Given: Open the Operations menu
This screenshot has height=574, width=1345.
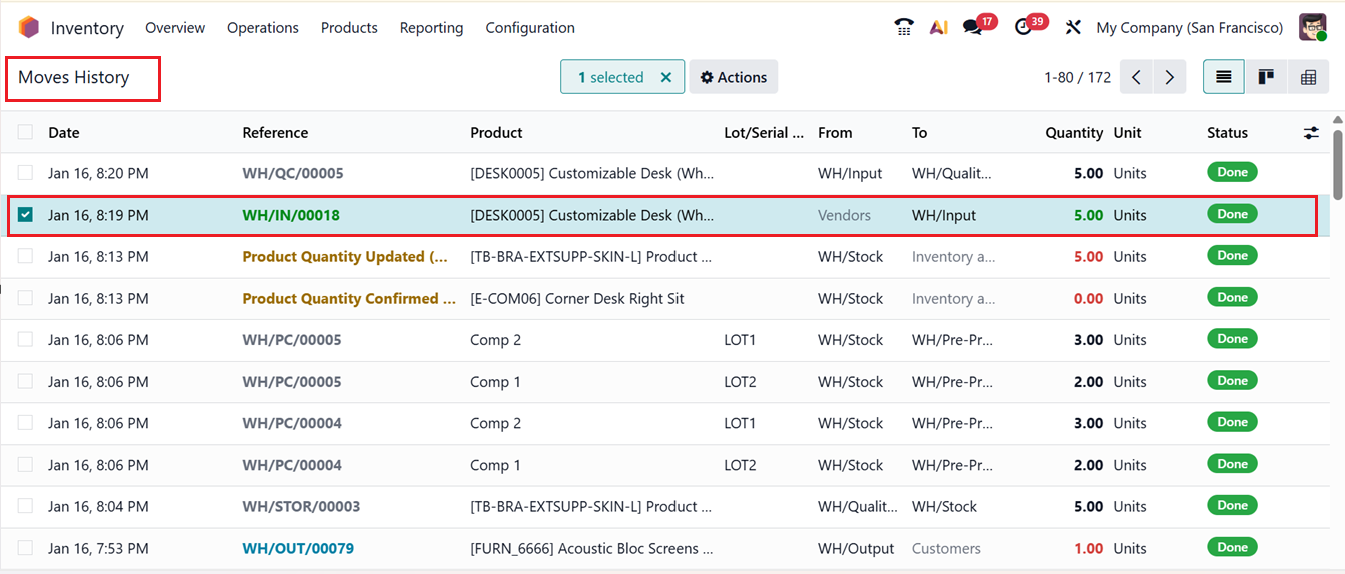Looking at the screenshot, I should [x=262, y=27].
